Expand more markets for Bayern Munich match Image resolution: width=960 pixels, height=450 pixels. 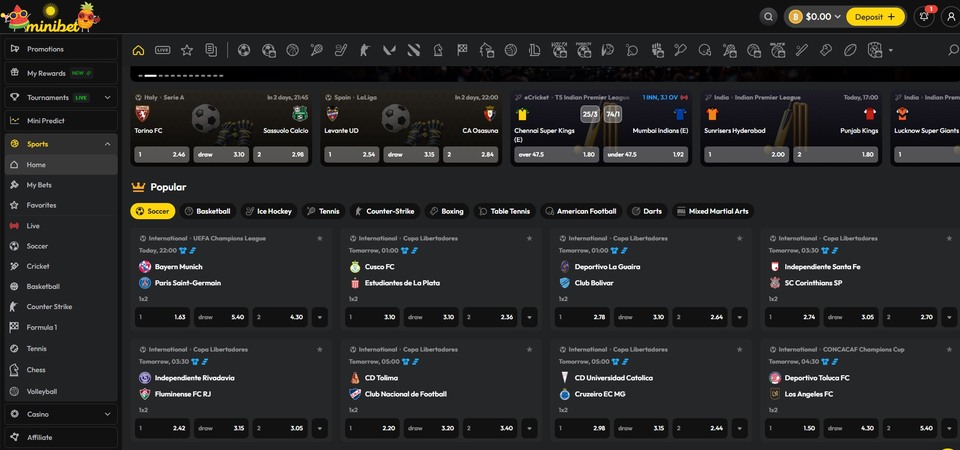(320, 317)
